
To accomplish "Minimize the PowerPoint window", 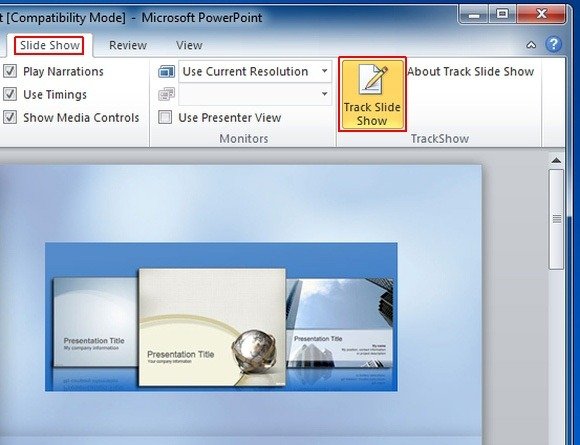I will (x=474, y=15).
